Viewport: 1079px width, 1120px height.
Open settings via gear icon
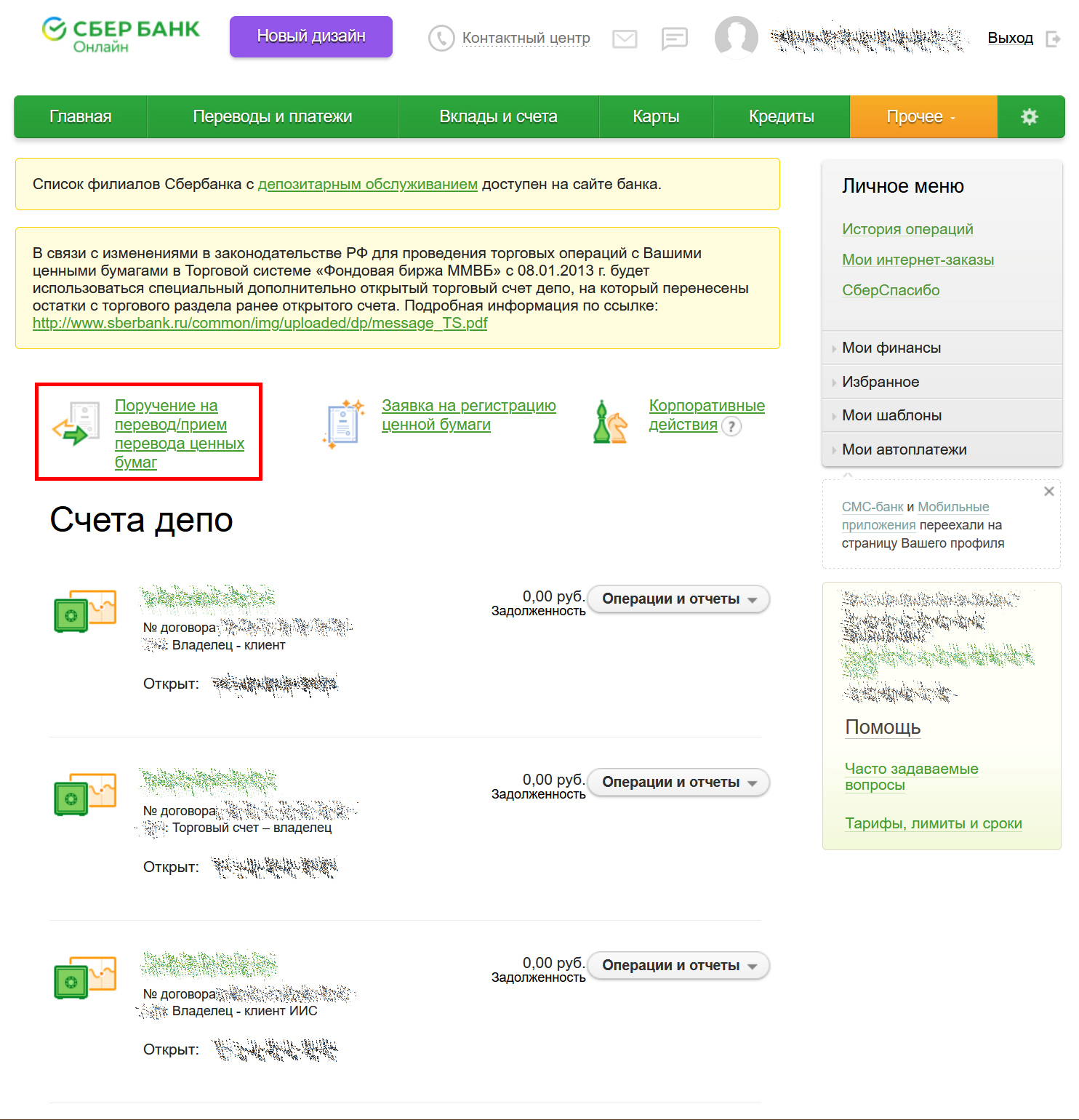tap(1030, 116)
